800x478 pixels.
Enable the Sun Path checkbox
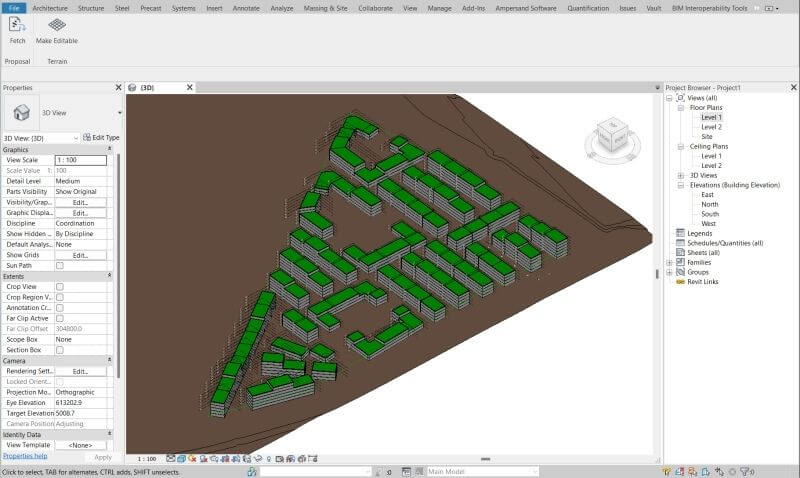coord(60,266)
